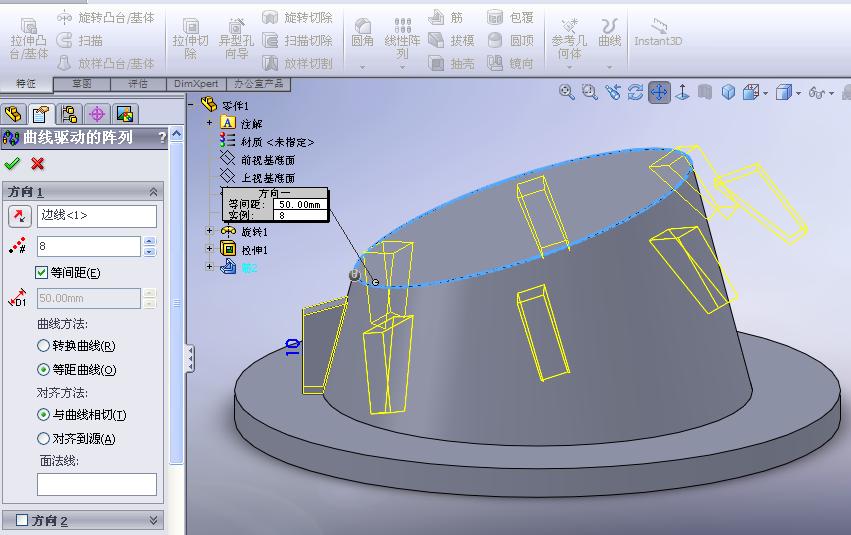This screenshot has width=851, height=535.
Task: Select the 转换曲线(R) radio option
Action: [43, 346]
